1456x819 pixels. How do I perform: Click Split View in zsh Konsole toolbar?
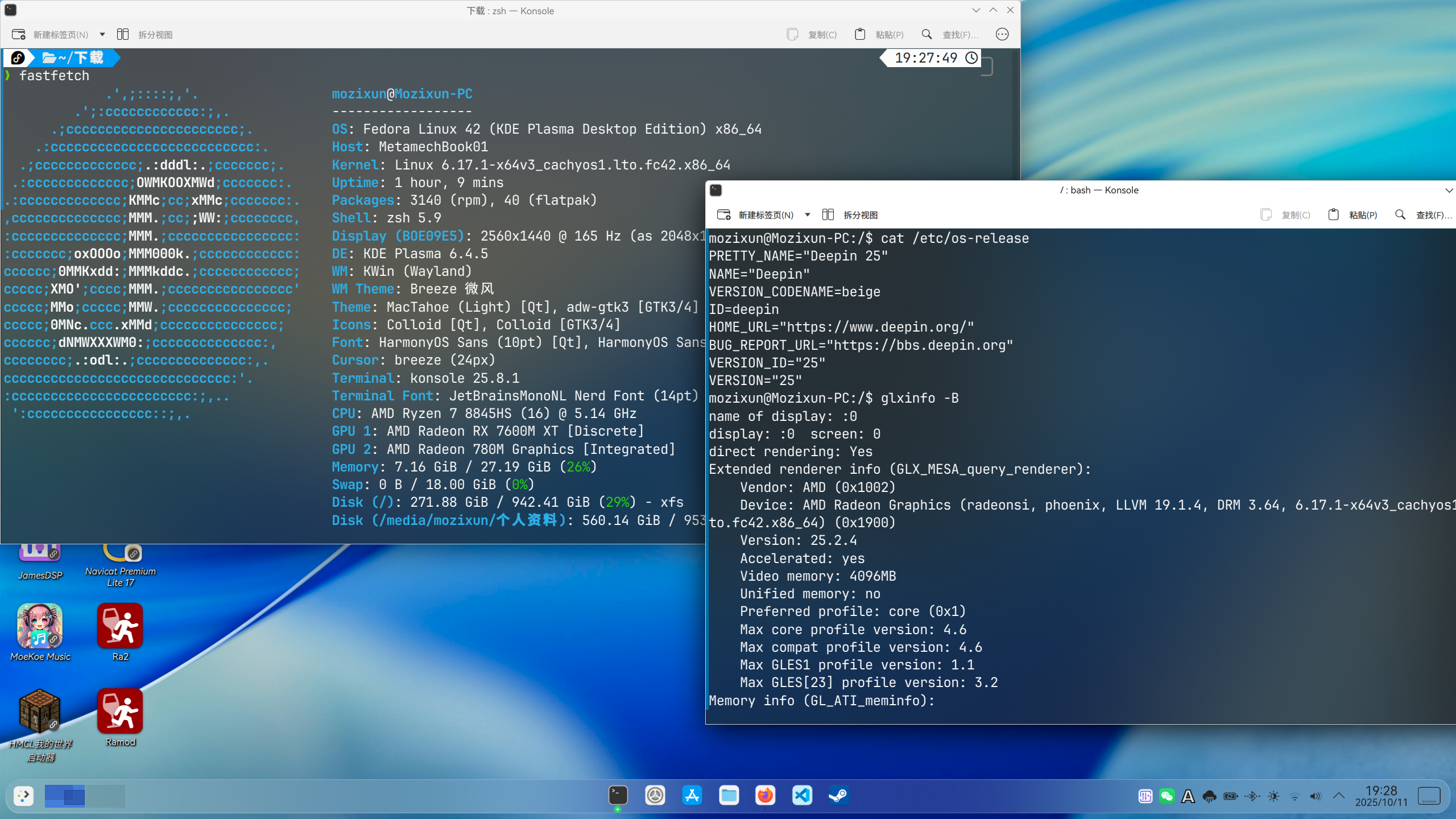pos(144,35)
